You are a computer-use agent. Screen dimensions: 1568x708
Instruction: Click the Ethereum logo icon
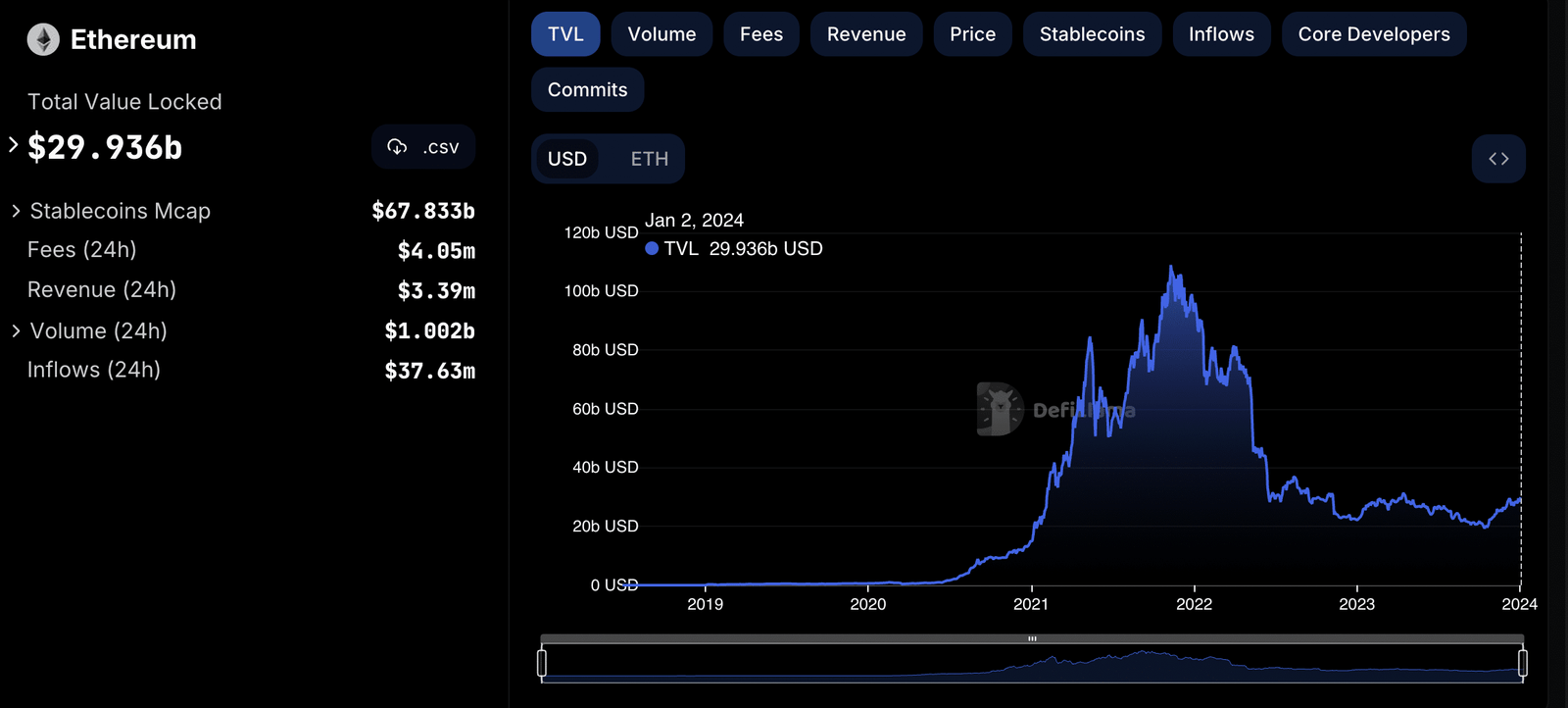click(43, 39)
